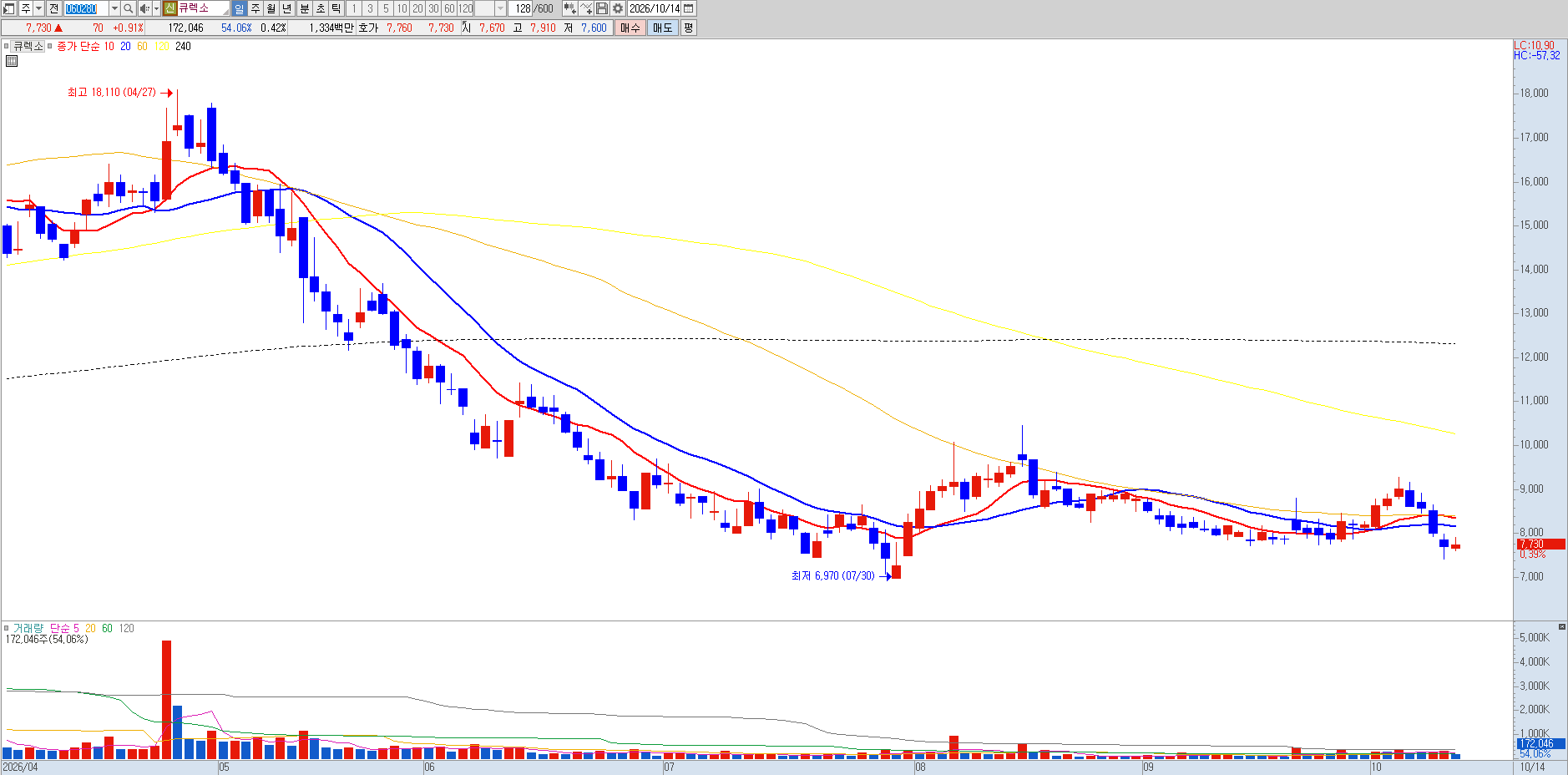Click the small grid icon below chart legend
Viewport: 1568px width, 775px height.
(x=12, y=61)
